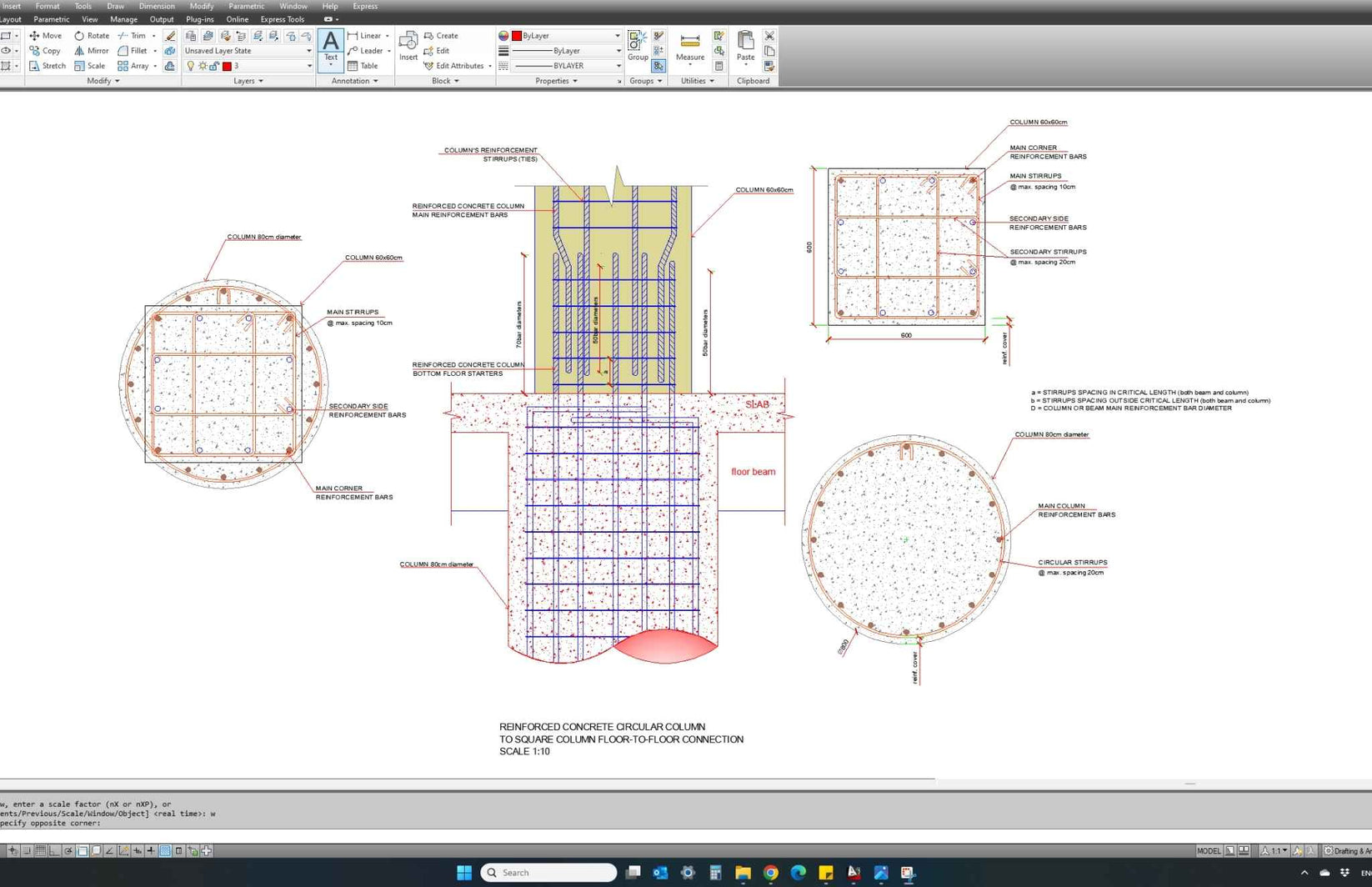Select the Stretch tool
1372x887 pixels.
pyautogui.click(x=54, y=65)
